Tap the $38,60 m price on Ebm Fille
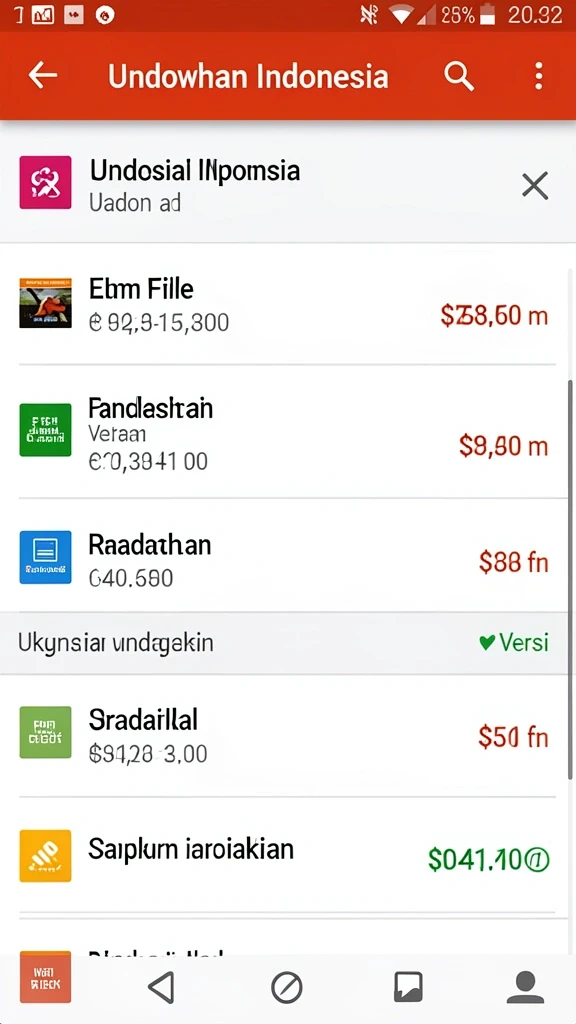Viewport: 576px width, 1024px height. pyautogui.click(x=494, y=316)
